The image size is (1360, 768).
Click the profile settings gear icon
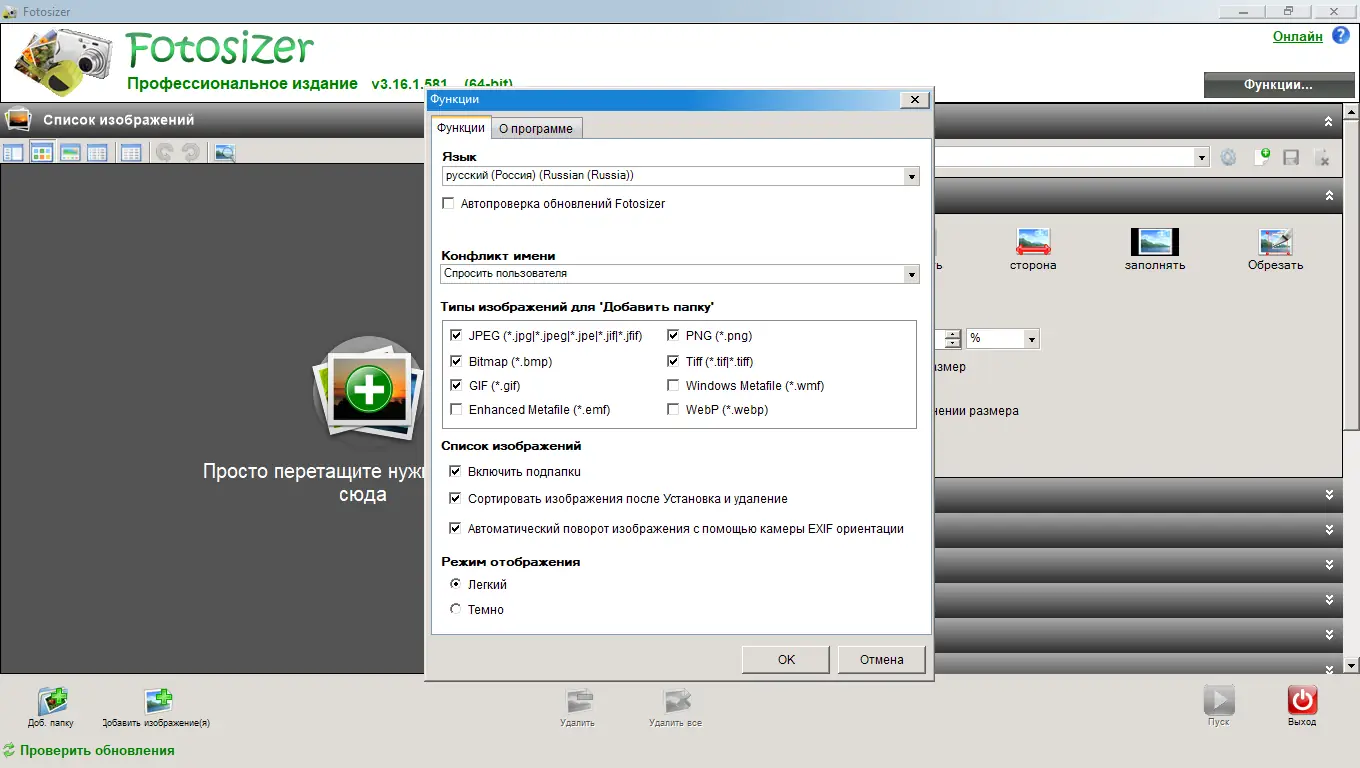click(x=1229, y=157)
